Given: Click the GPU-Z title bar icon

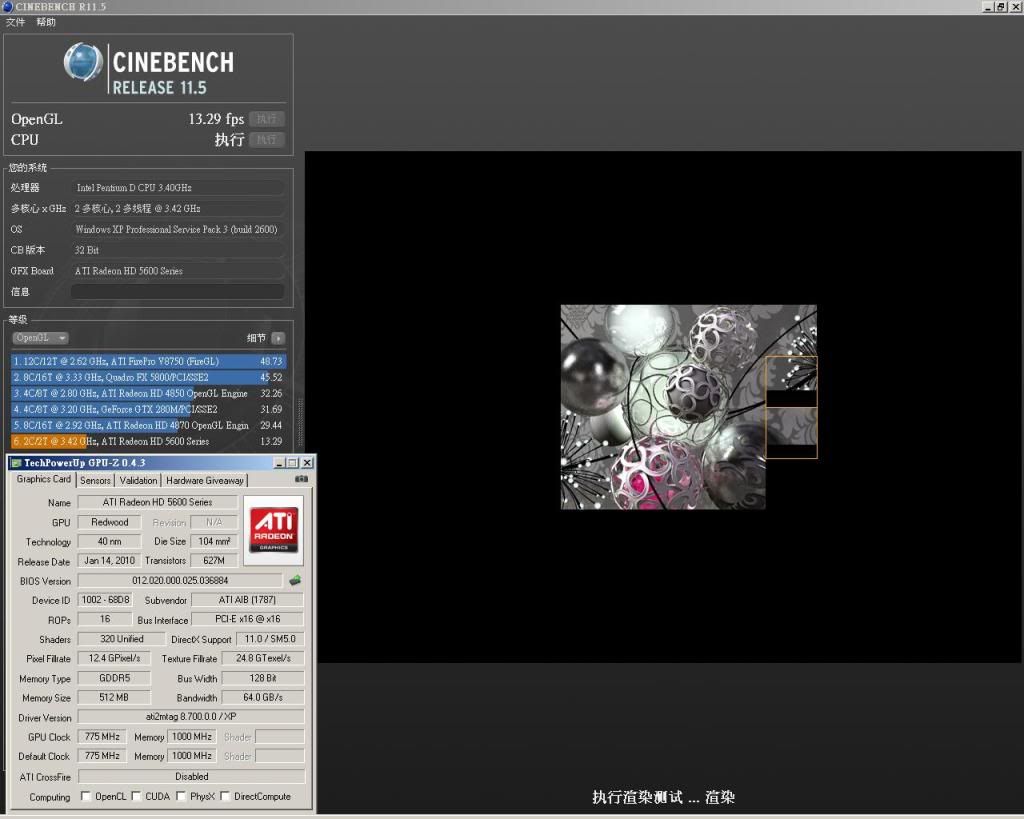Looking at the screenshot, I should (15, 463).
